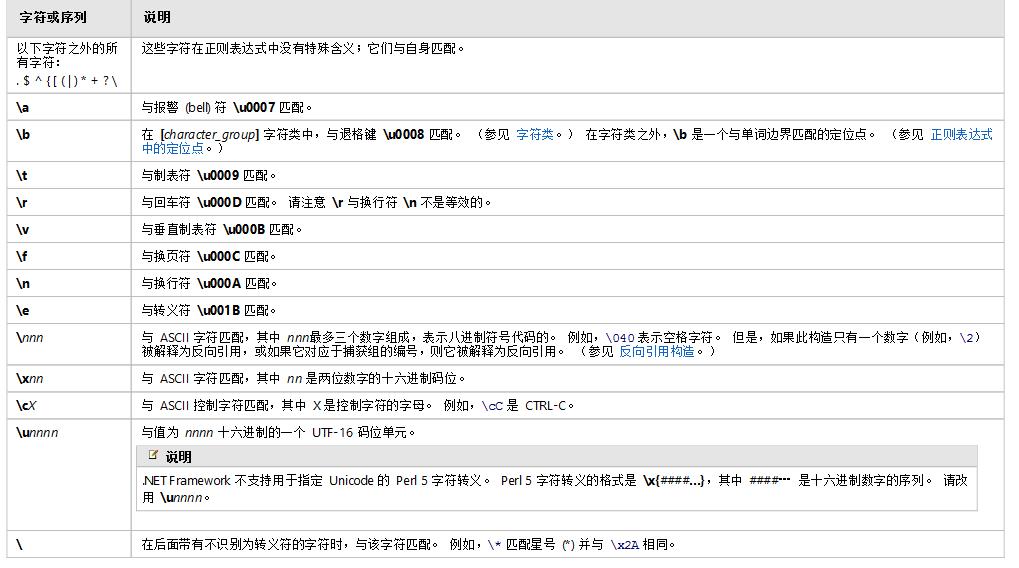Image resolution: width=1019 pixels, height=568 pixels.
Task: Click the description 这些字符在正则表达式中没有特殊含义
Action: tap(303, 49)
